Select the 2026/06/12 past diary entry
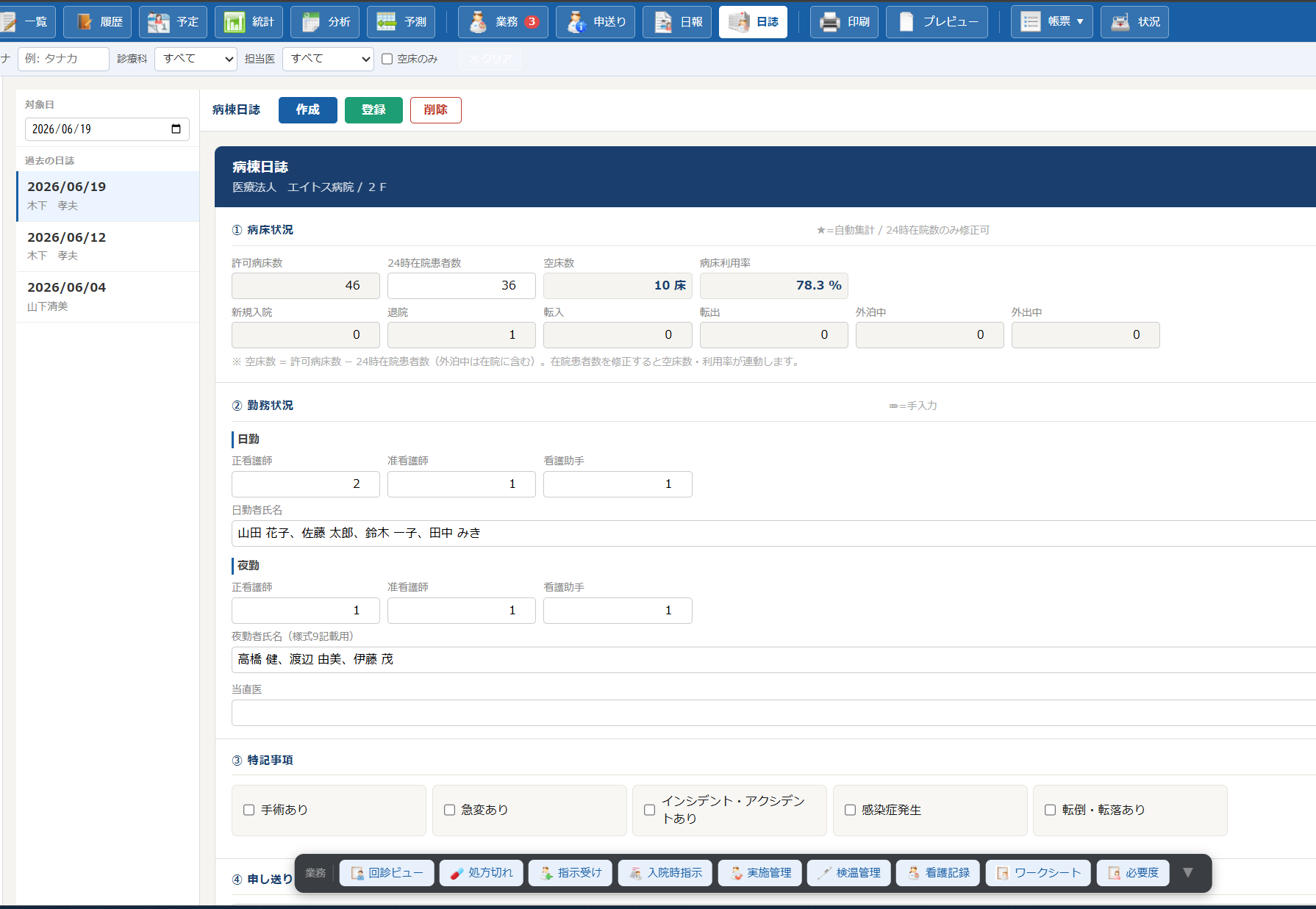1316x909 pixels. [108, 246]
